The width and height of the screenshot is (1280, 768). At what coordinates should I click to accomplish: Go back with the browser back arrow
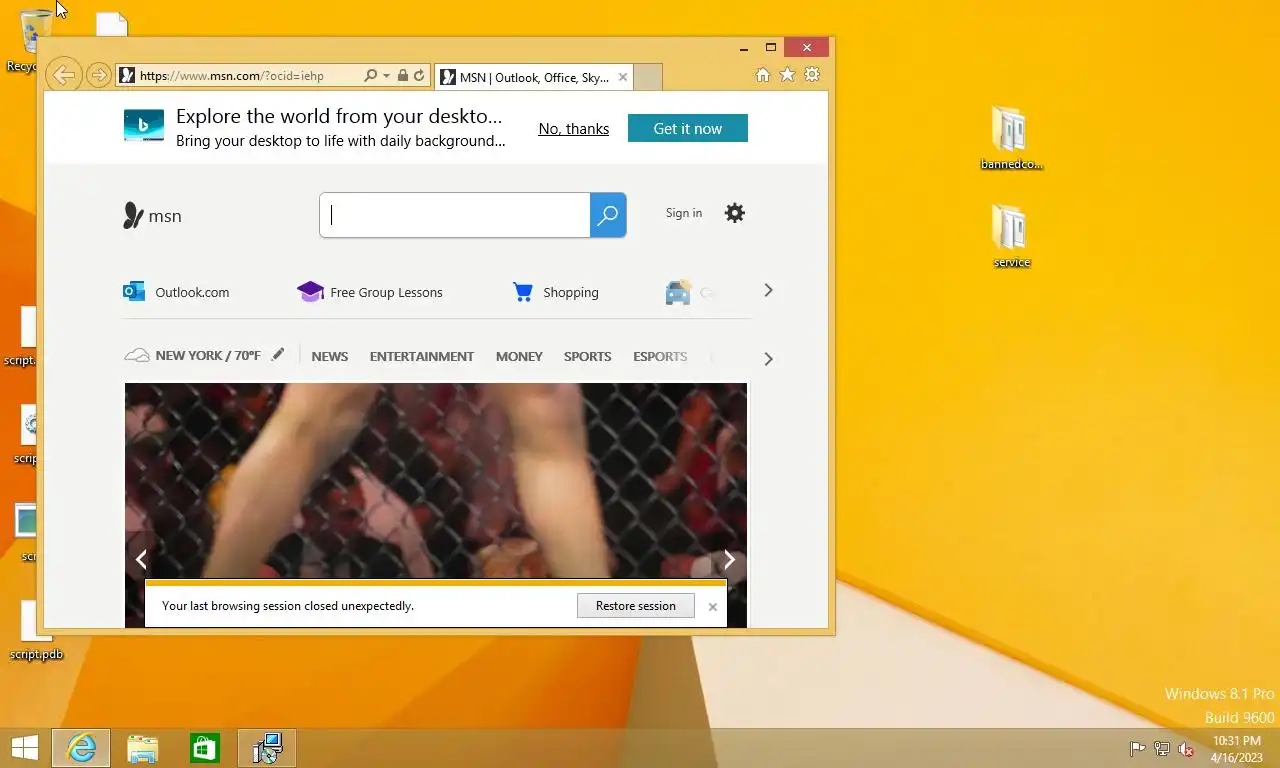click(63, 75)
